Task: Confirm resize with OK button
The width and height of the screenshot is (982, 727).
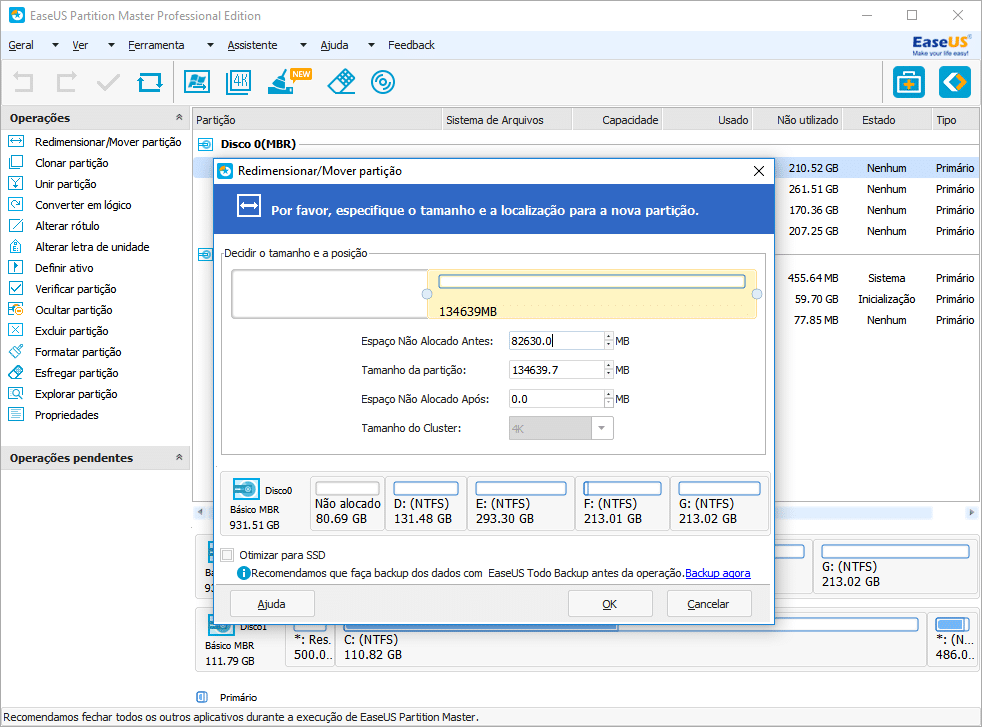Action: click(610, 604)
